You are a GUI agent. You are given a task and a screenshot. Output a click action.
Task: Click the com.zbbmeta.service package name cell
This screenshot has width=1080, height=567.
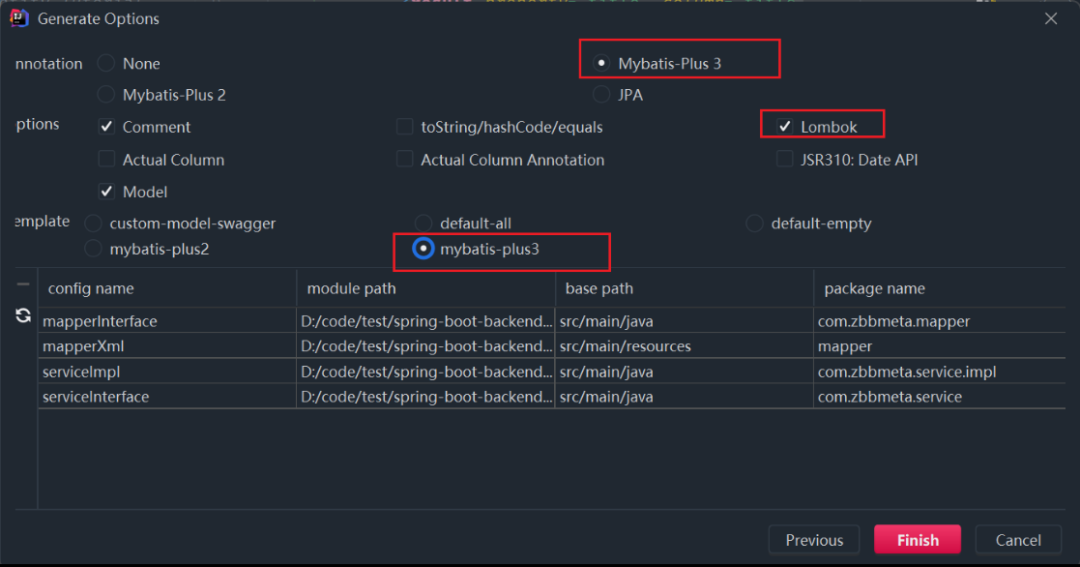point(939,396)
